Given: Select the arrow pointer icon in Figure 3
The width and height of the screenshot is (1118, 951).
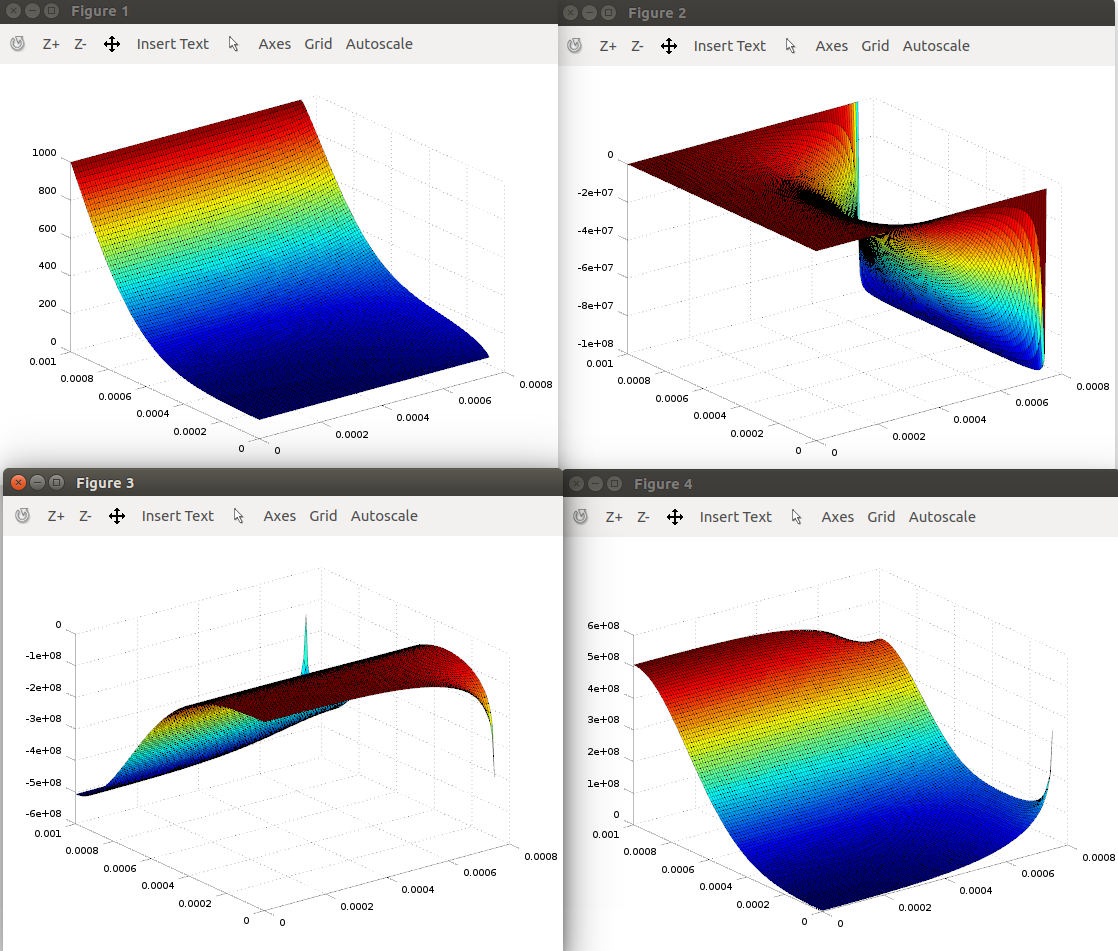Looking at the screenshot, I should [x=239, y=516].
